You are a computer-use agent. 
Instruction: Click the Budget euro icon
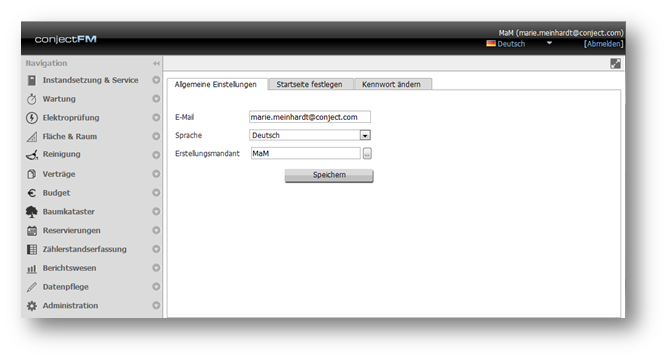click(x=32, y=193)
